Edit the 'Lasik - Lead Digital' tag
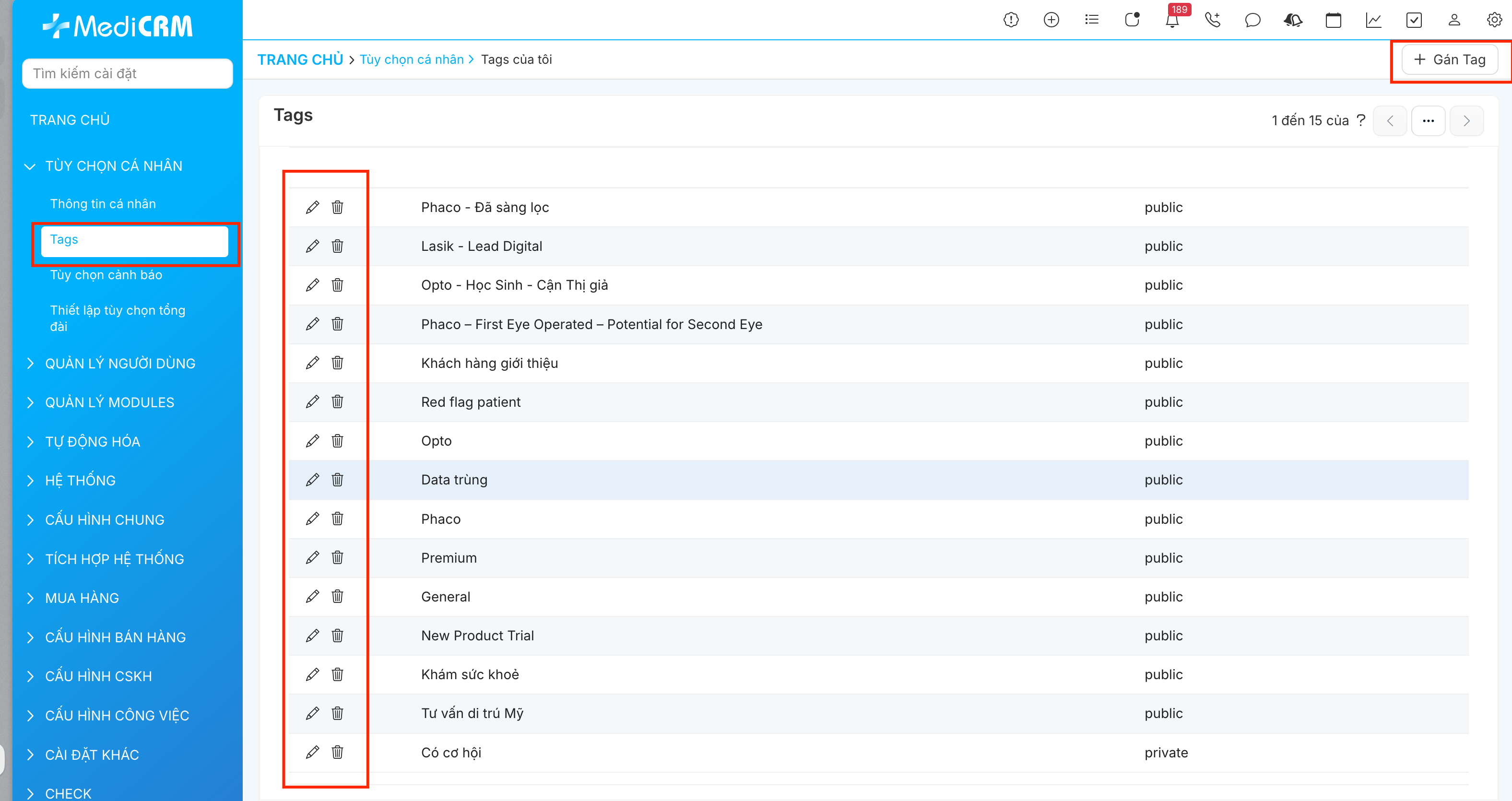This screenshot has width=1512, height=801. (312, 247)
